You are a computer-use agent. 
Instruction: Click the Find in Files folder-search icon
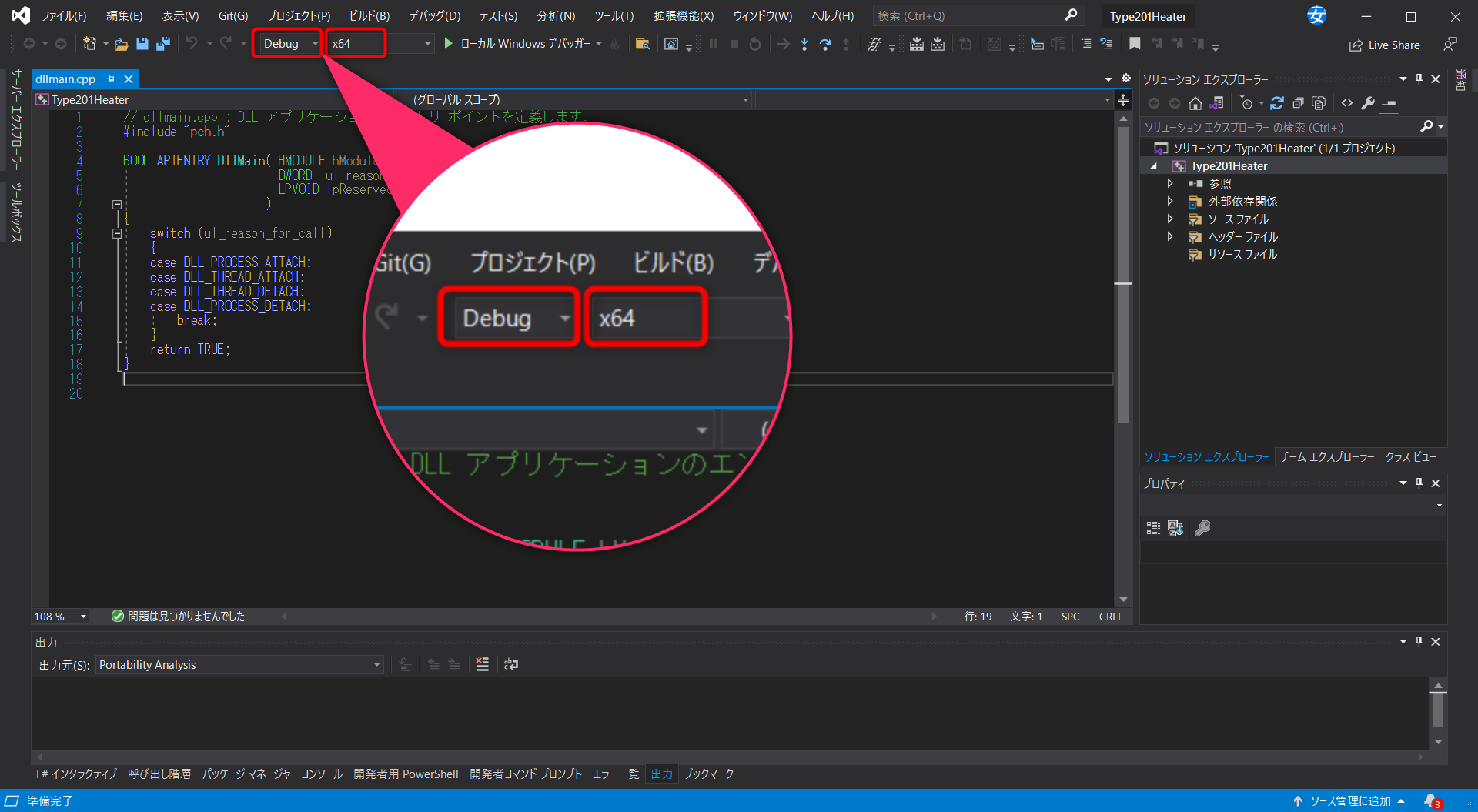coord(642,44)
